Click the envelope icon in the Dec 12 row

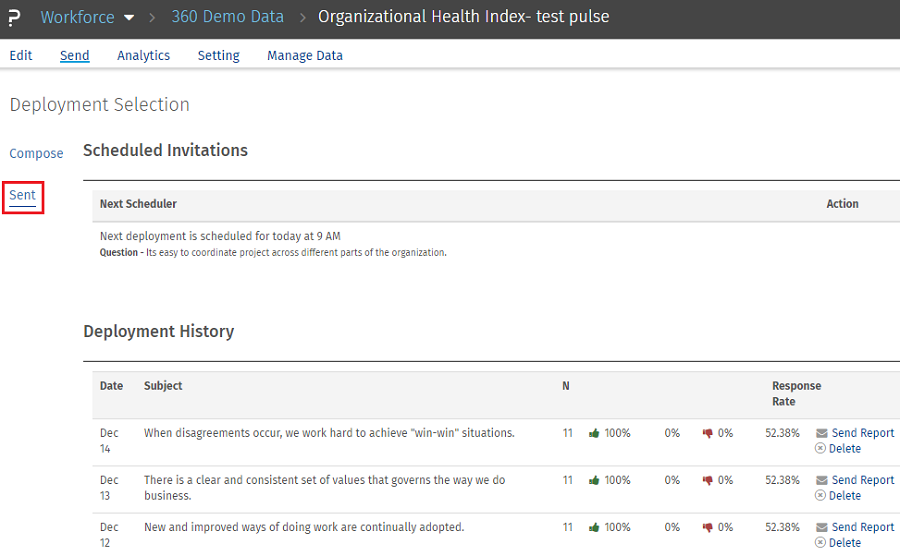click(822, 528)
